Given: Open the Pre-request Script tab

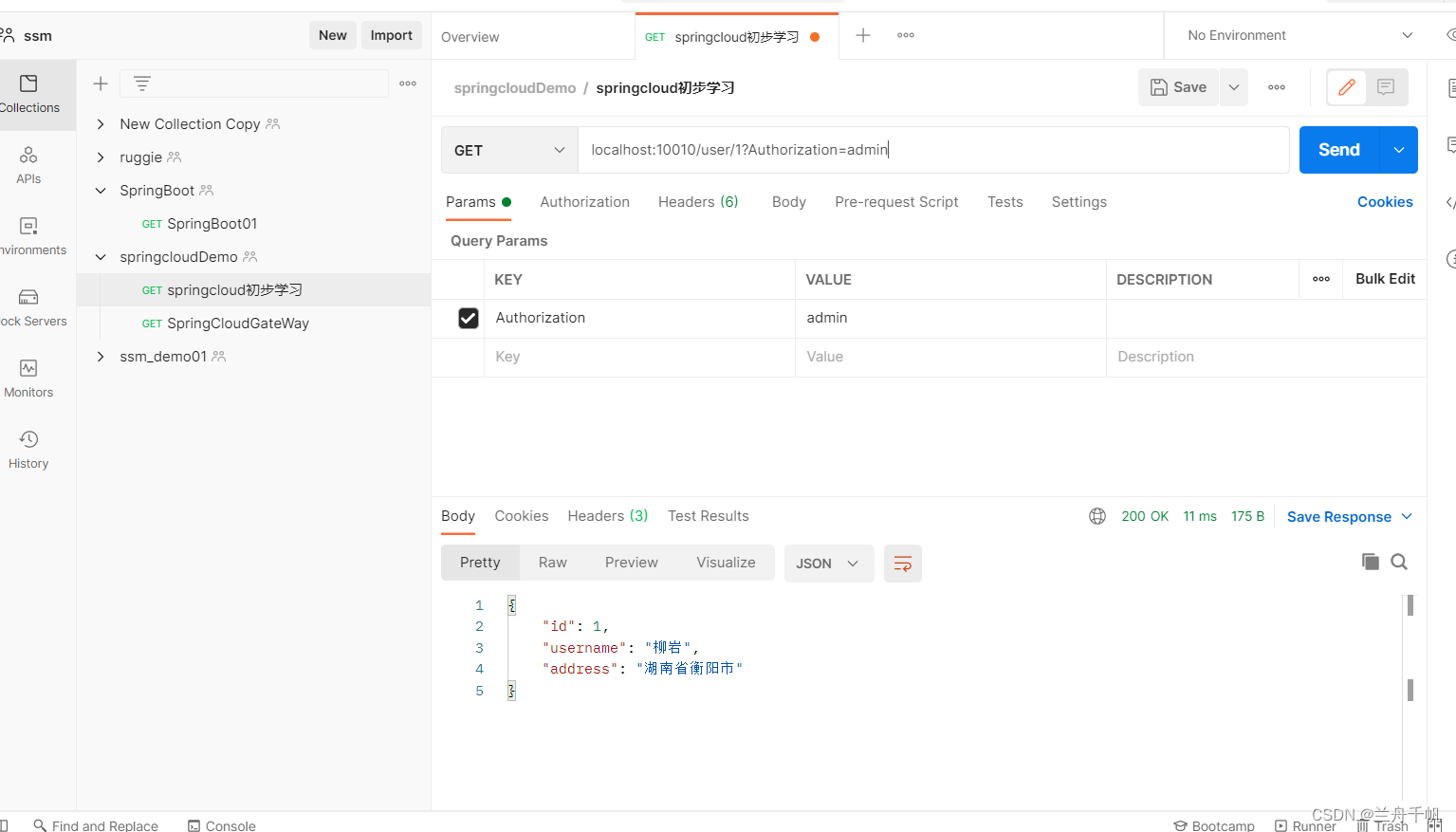Looking at the screenshot, I should (x=896, y=202).
